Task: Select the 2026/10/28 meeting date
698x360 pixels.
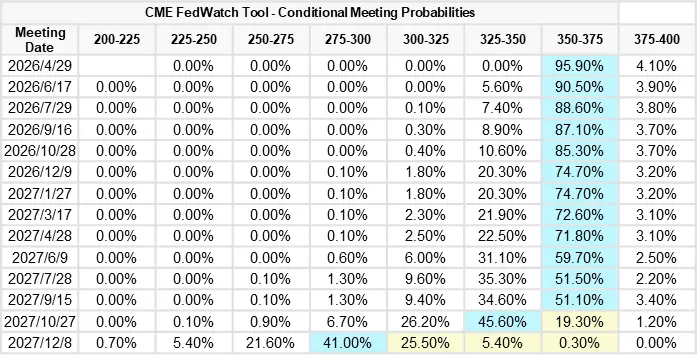Action: 40,151
